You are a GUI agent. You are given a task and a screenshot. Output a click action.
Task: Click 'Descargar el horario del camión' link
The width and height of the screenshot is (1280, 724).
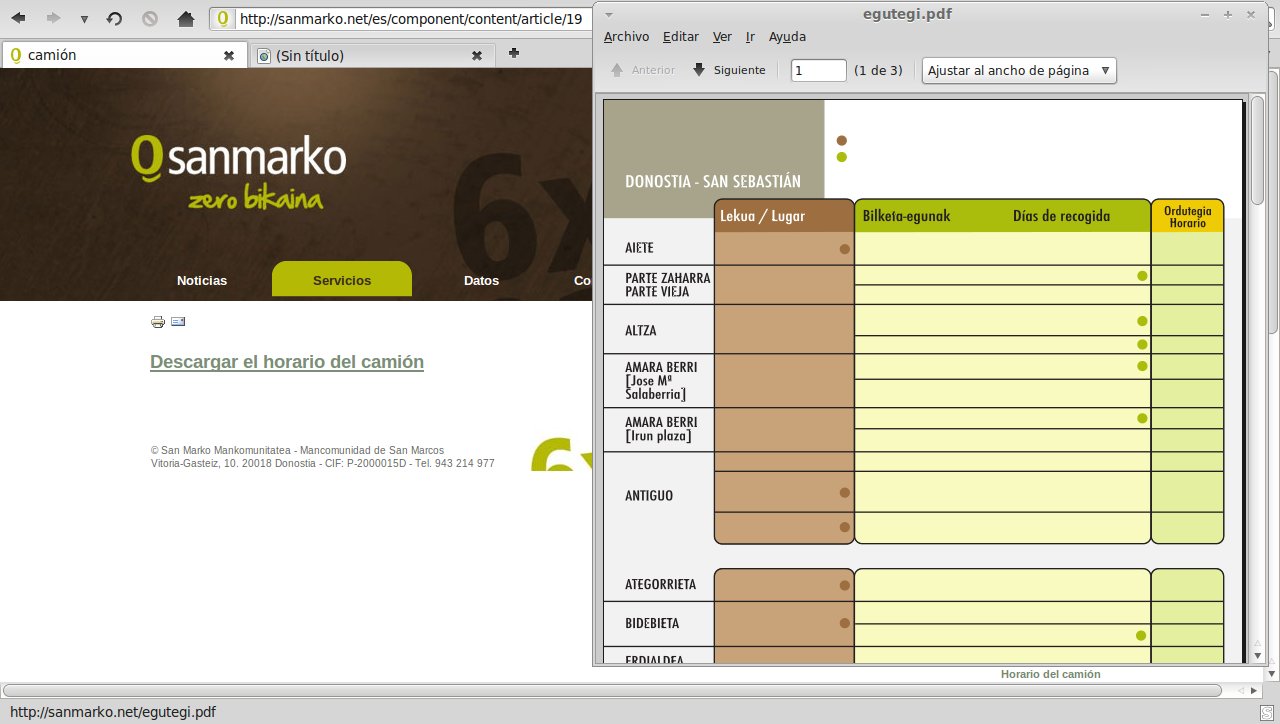click(x=287, y=362)
